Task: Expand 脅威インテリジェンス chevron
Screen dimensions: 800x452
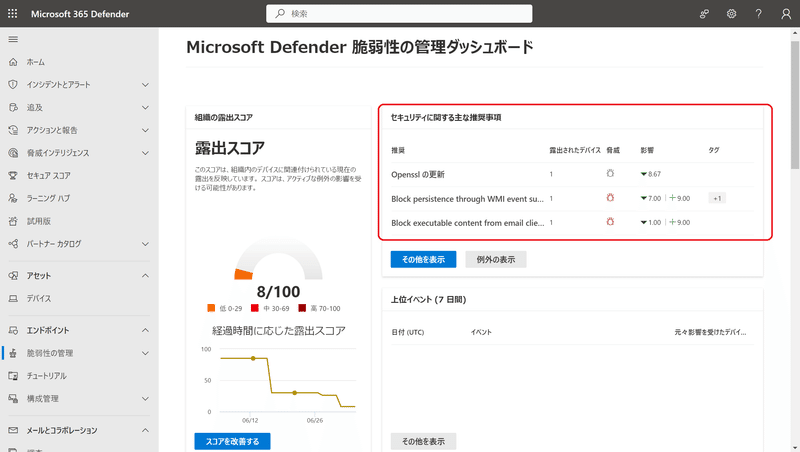Action: 145,153
